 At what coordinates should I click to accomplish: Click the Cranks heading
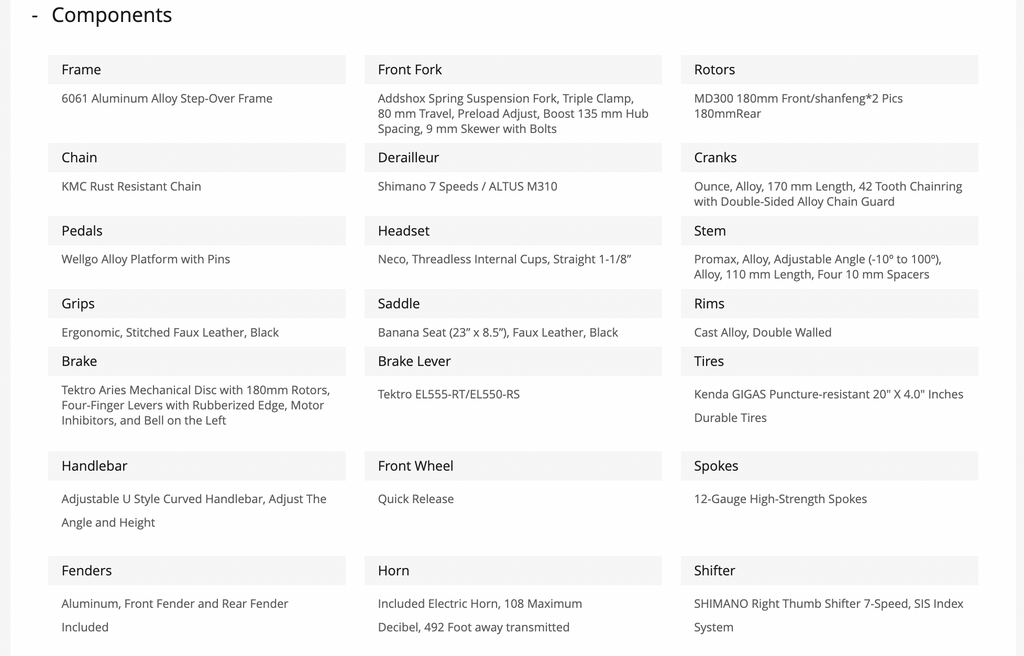715,158
